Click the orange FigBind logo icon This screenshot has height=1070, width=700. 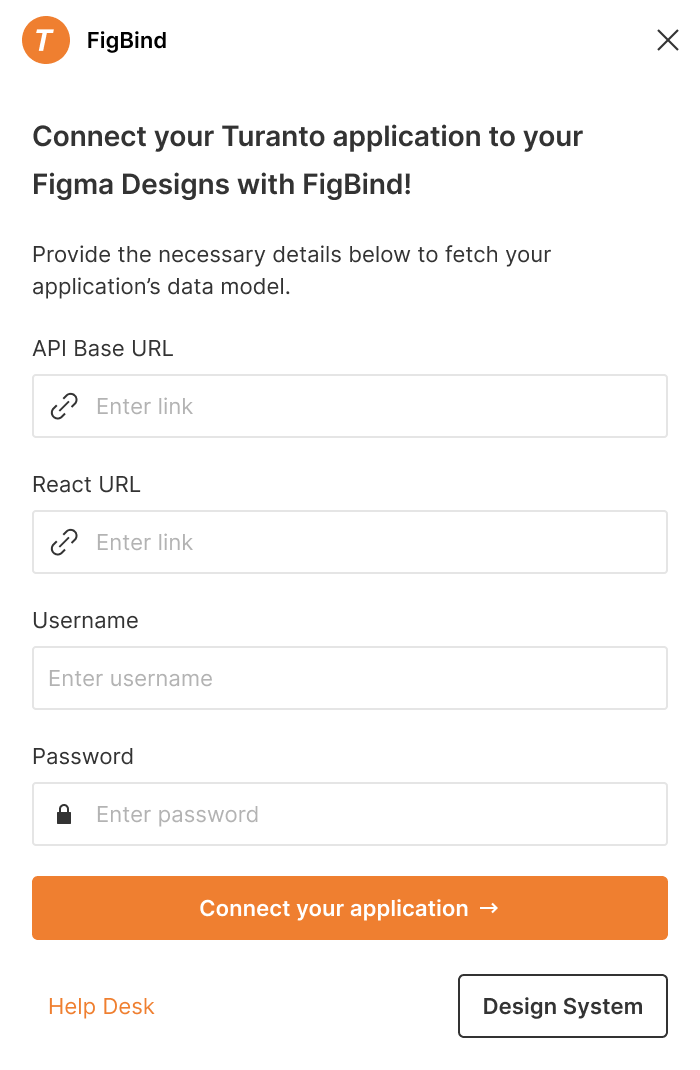click(46, 40)
